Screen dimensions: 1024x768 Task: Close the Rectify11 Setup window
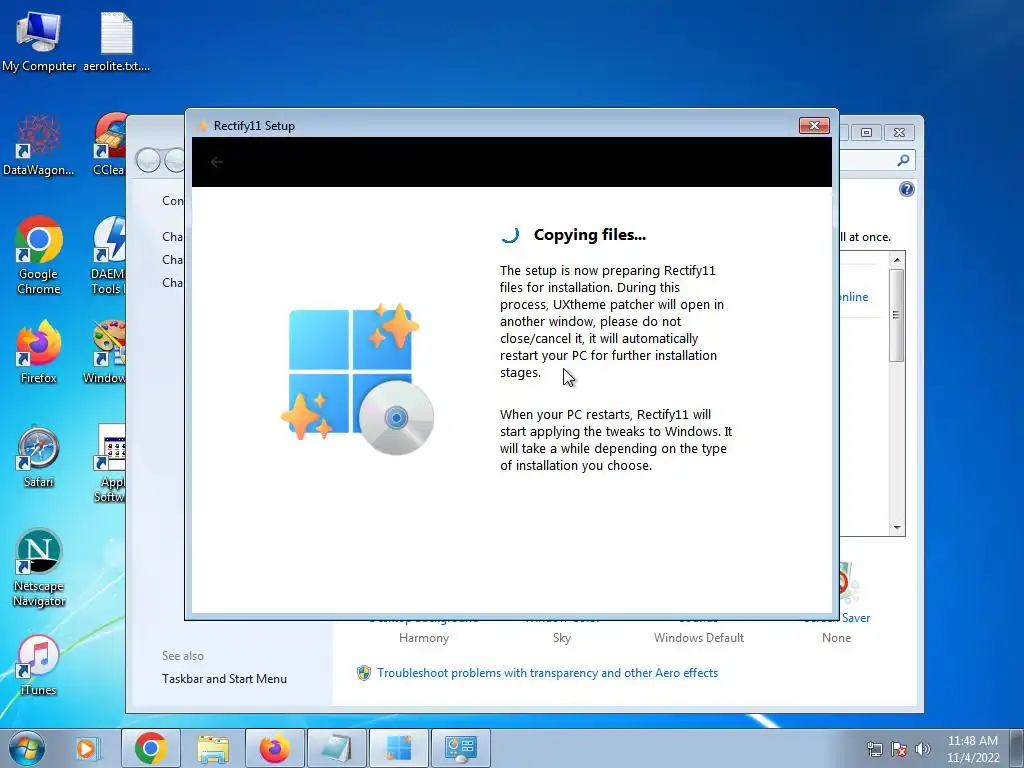coord(814,125)
